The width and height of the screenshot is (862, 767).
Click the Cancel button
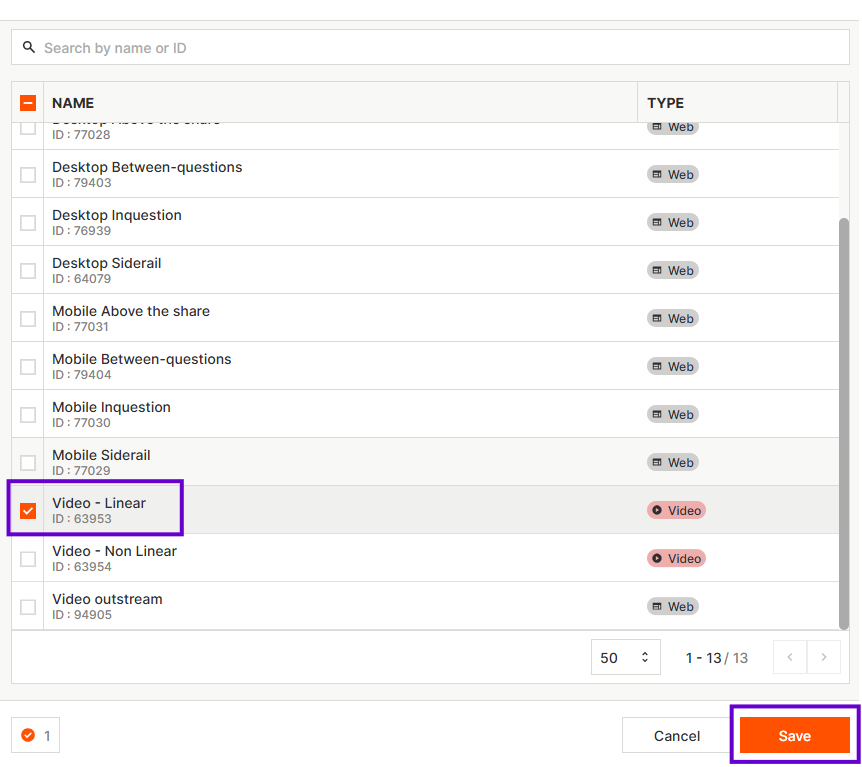tap(676, 735)
